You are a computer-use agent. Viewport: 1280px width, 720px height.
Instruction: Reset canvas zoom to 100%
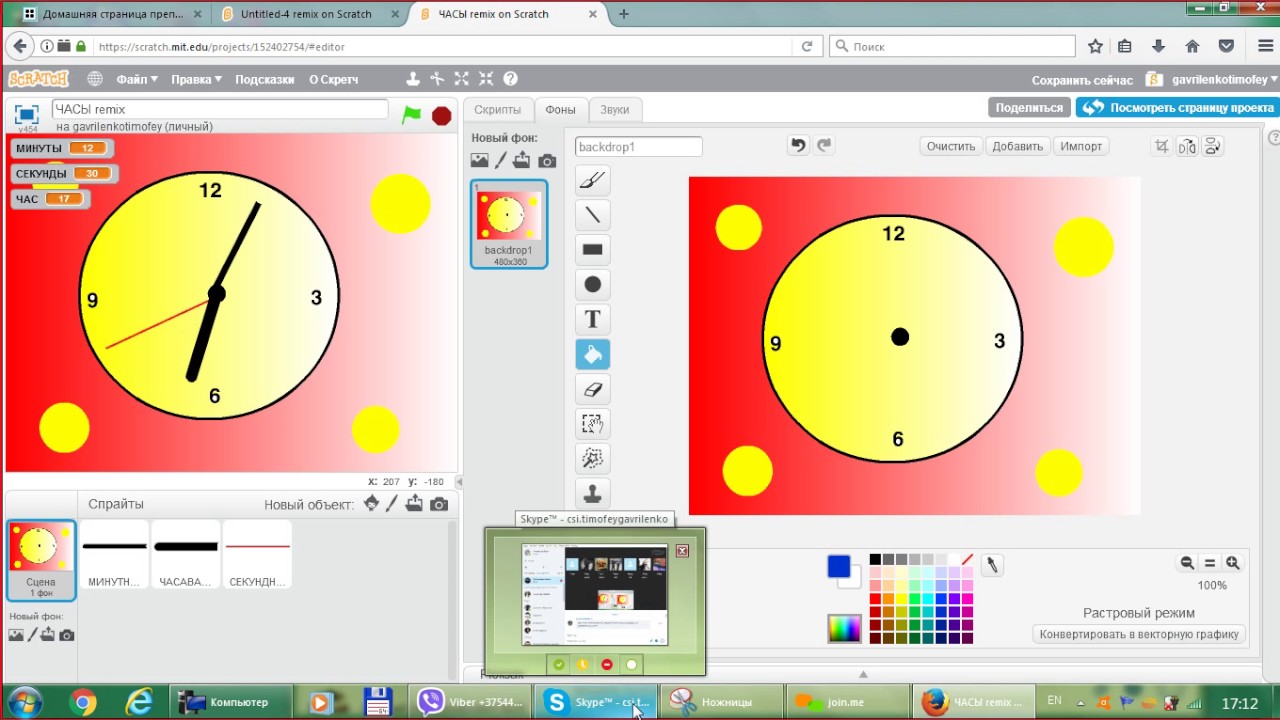click(x=1210, y=564)
